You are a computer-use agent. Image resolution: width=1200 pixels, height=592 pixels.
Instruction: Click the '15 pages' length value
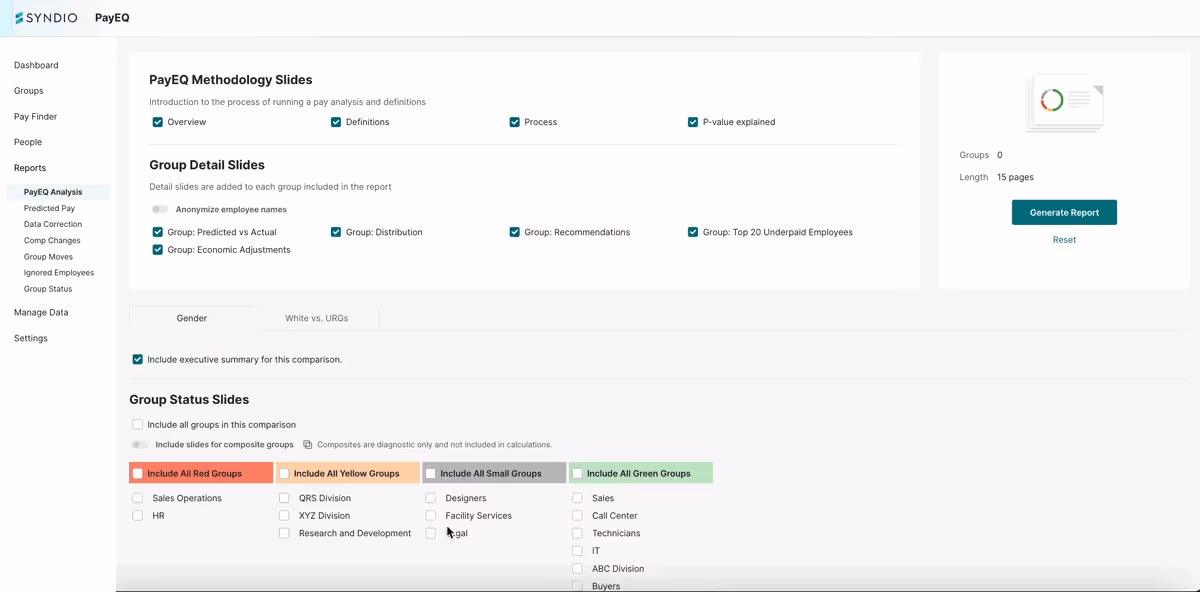point(1015,177)
